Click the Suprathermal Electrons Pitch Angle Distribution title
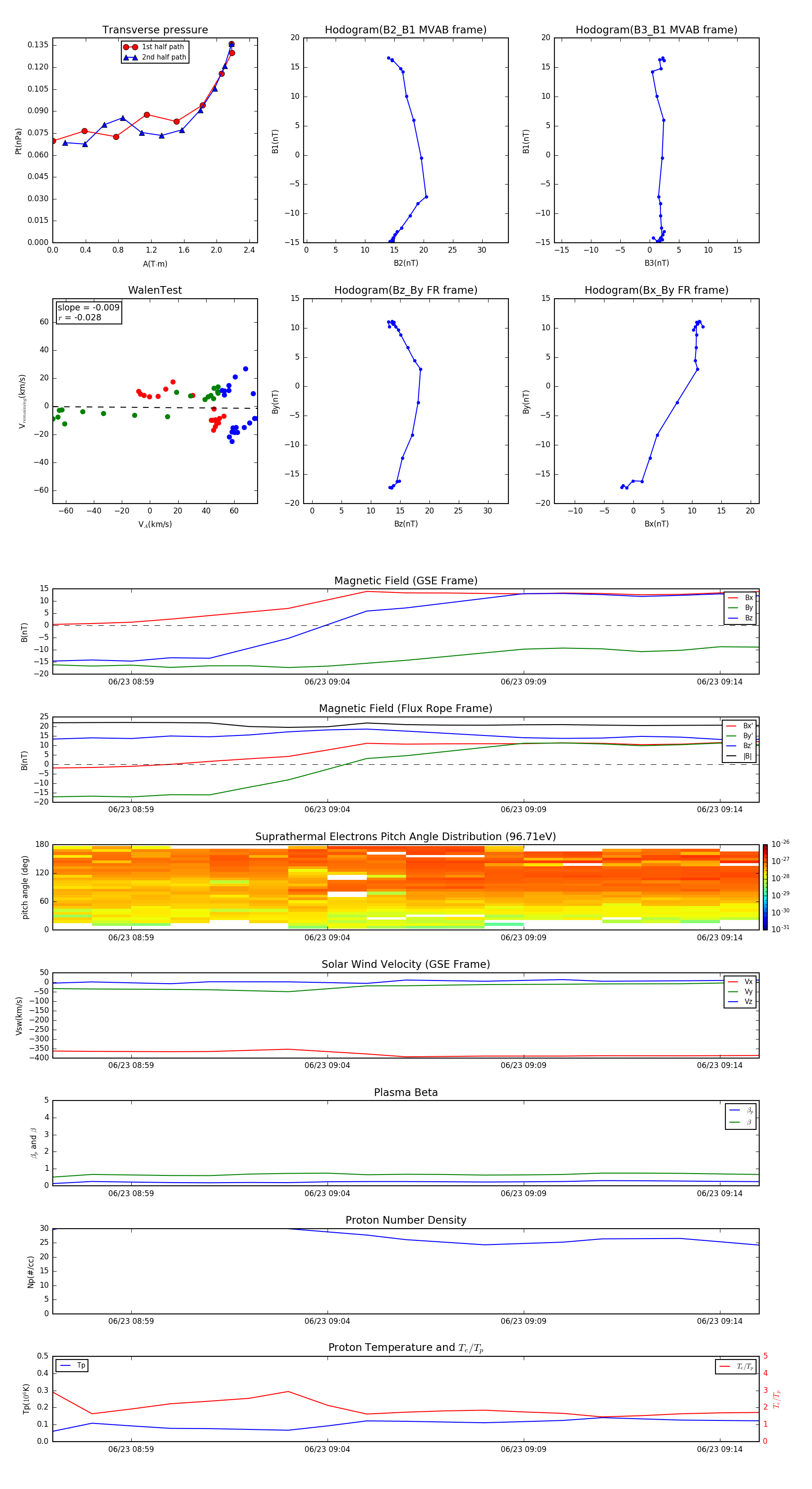 click(406, 837)
